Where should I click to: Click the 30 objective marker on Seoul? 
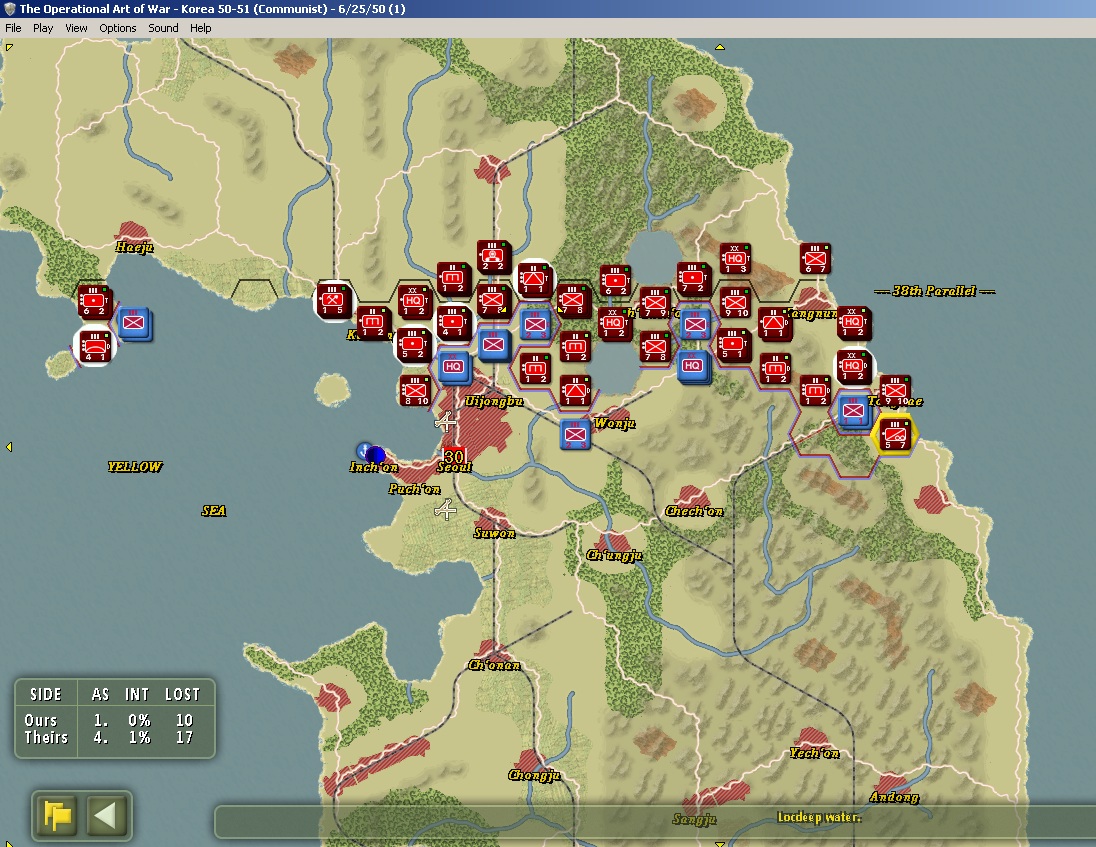(454, 456)
